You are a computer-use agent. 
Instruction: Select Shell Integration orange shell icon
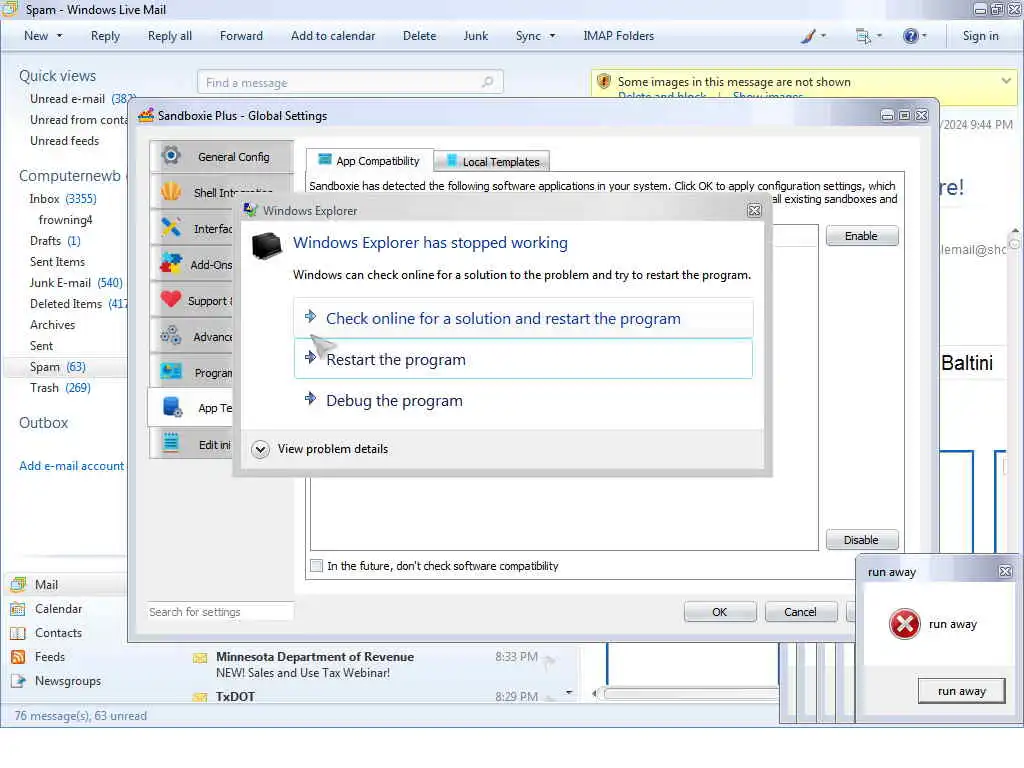coord(171,192)
